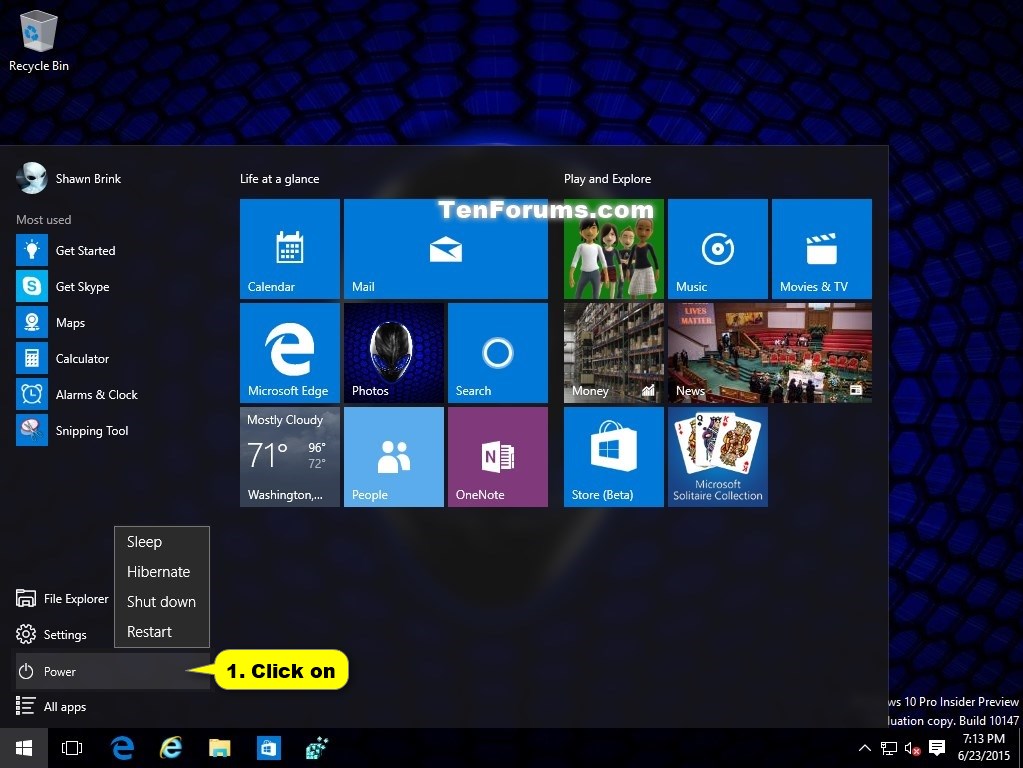The image size is (1023, 768).
Task: Show hidden icons in the system tray
Action: tap(864, 747)
